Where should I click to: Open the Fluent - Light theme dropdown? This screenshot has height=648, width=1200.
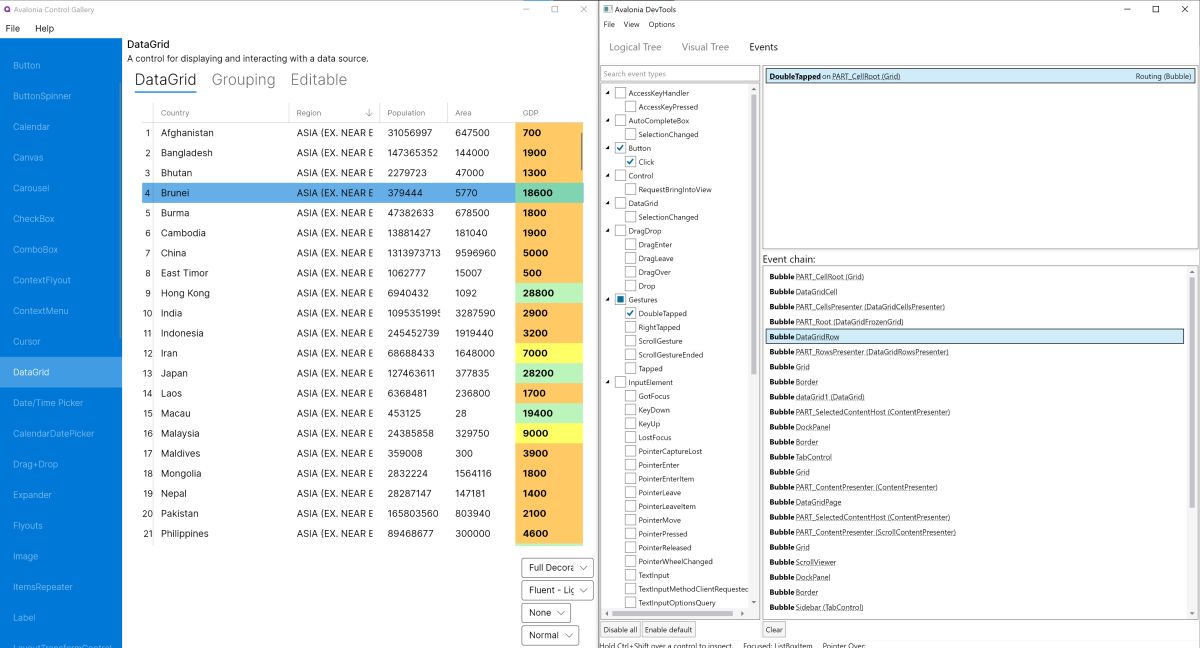(x=557, y=590)
